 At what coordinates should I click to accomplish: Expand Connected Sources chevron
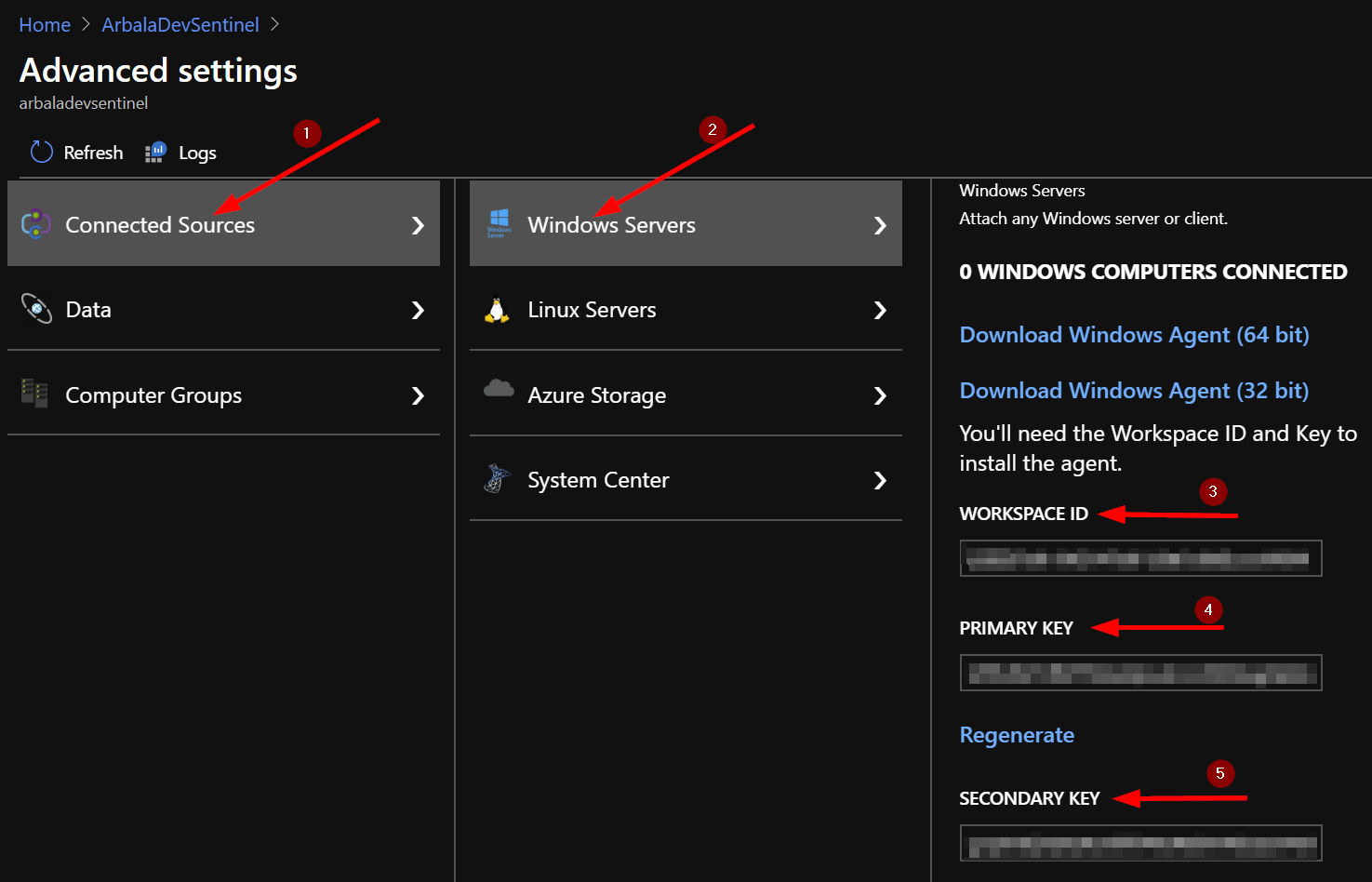418,225
